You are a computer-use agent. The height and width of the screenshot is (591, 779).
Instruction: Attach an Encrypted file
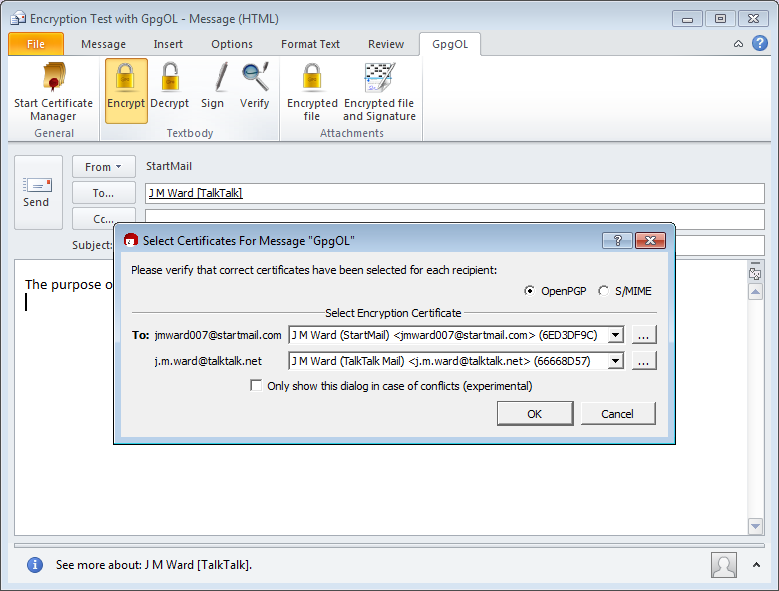(312, 92)
